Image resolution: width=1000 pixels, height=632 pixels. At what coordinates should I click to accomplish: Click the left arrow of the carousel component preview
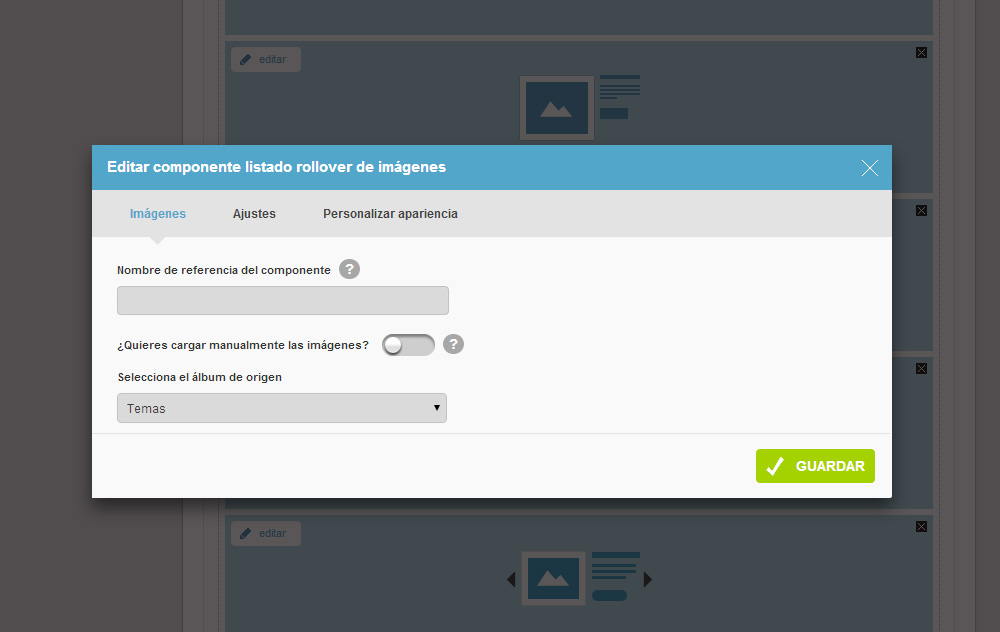[511, 579]
